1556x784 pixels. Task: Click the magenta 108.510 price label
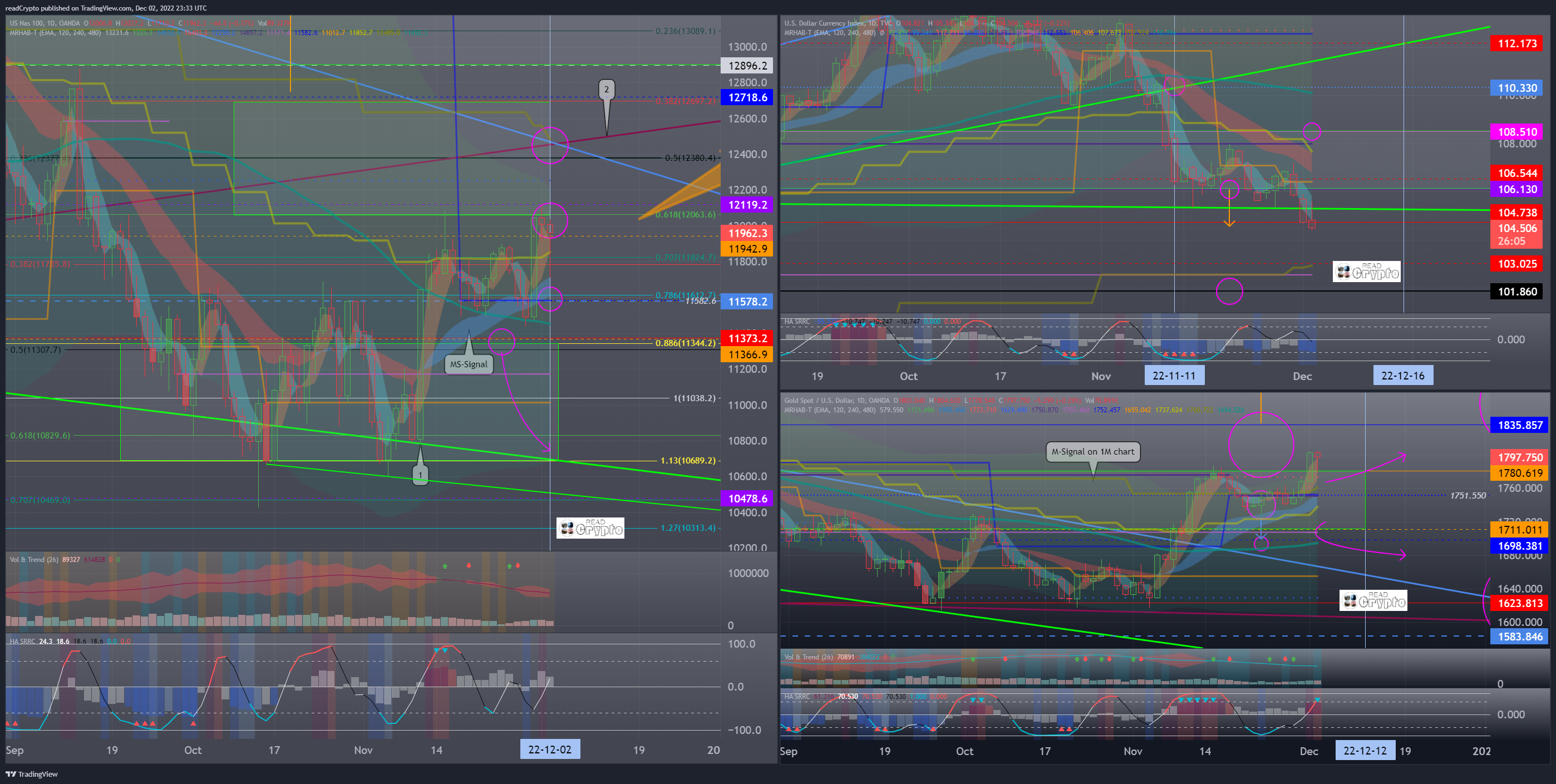[1516, 132]
